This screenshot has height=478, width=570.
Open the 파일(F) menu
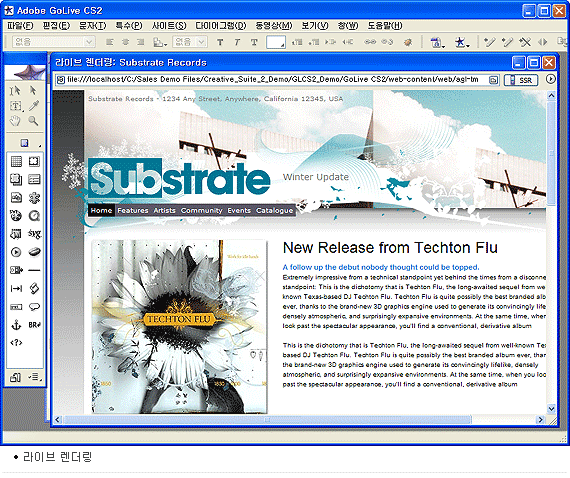pos(20,25)
